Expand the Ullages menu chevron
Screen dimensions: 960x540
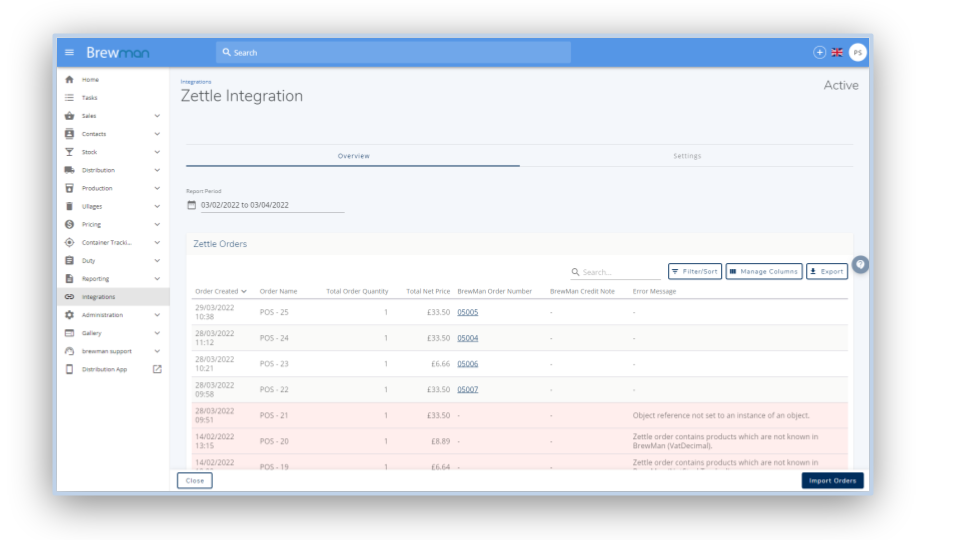pyautogui.click(x=157, y=206)
